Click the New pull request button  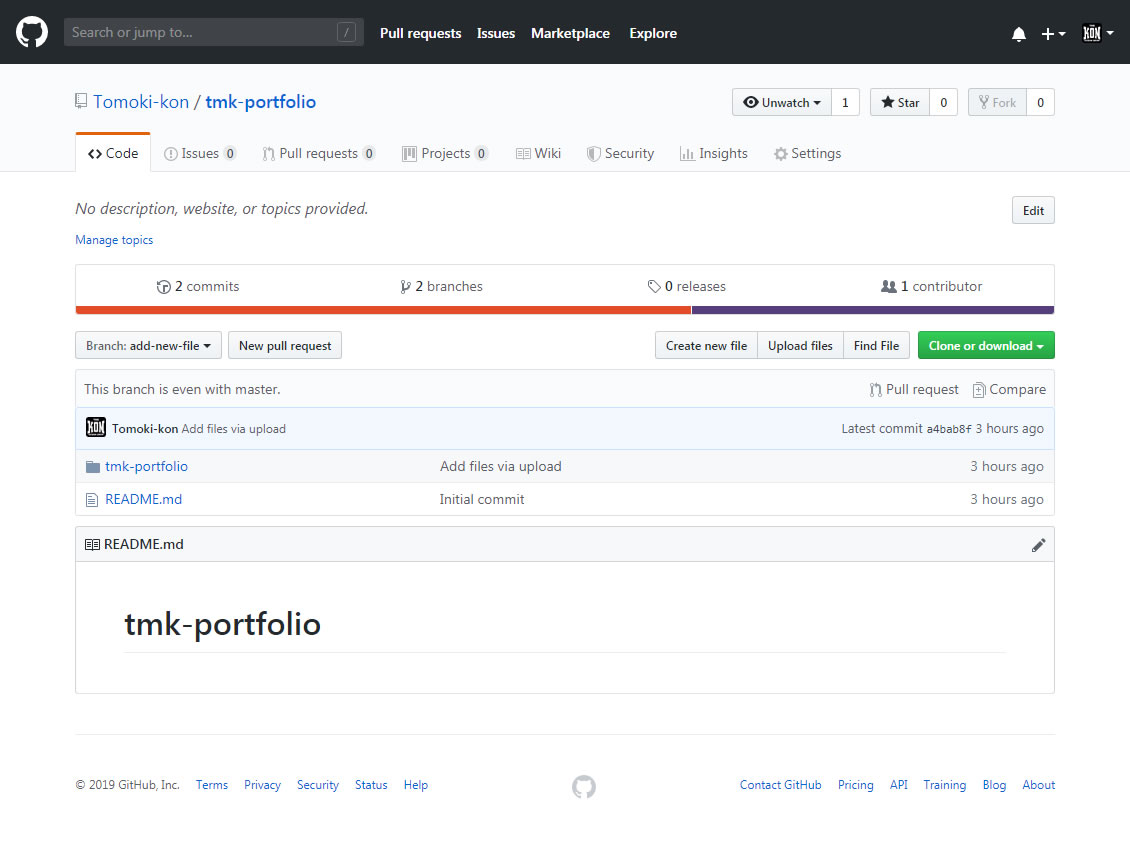tap(285, 345)
